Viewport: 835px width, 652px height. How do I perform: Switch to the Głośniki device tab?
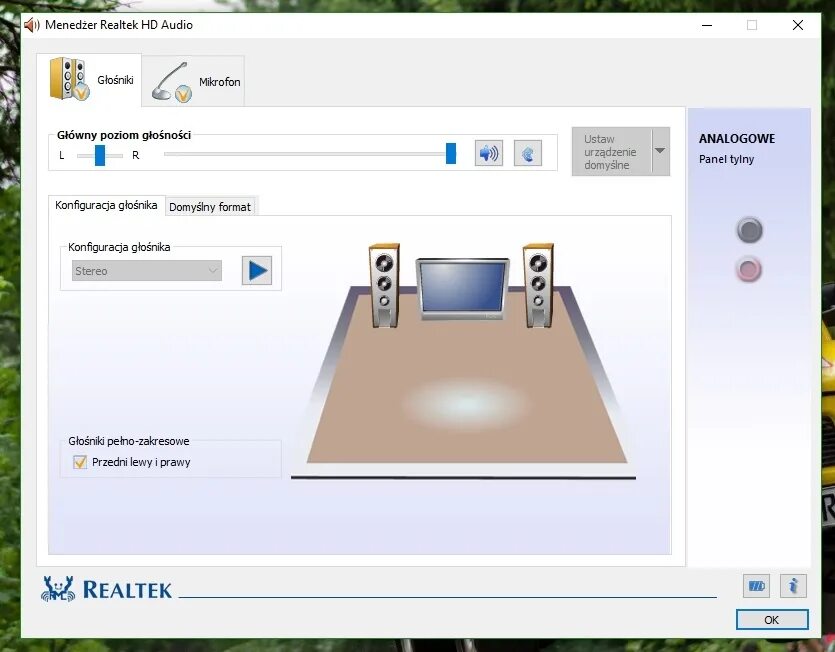pyautogui.click(x=89, y=80)
